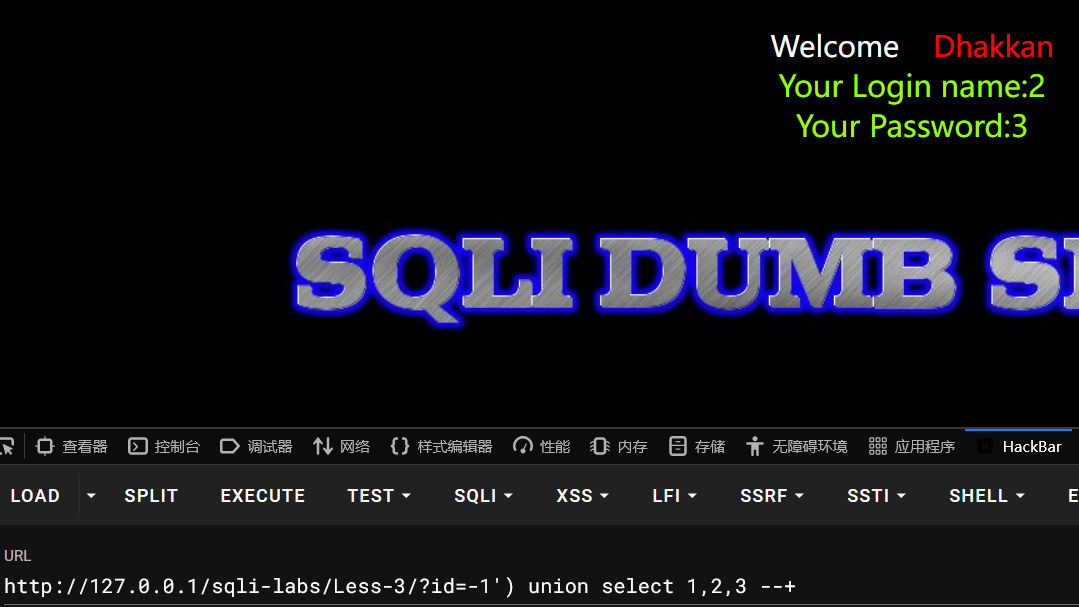Open the SQLI payloads dropdown
Screen dimensions: 1079x607
(x=483, y=495)
